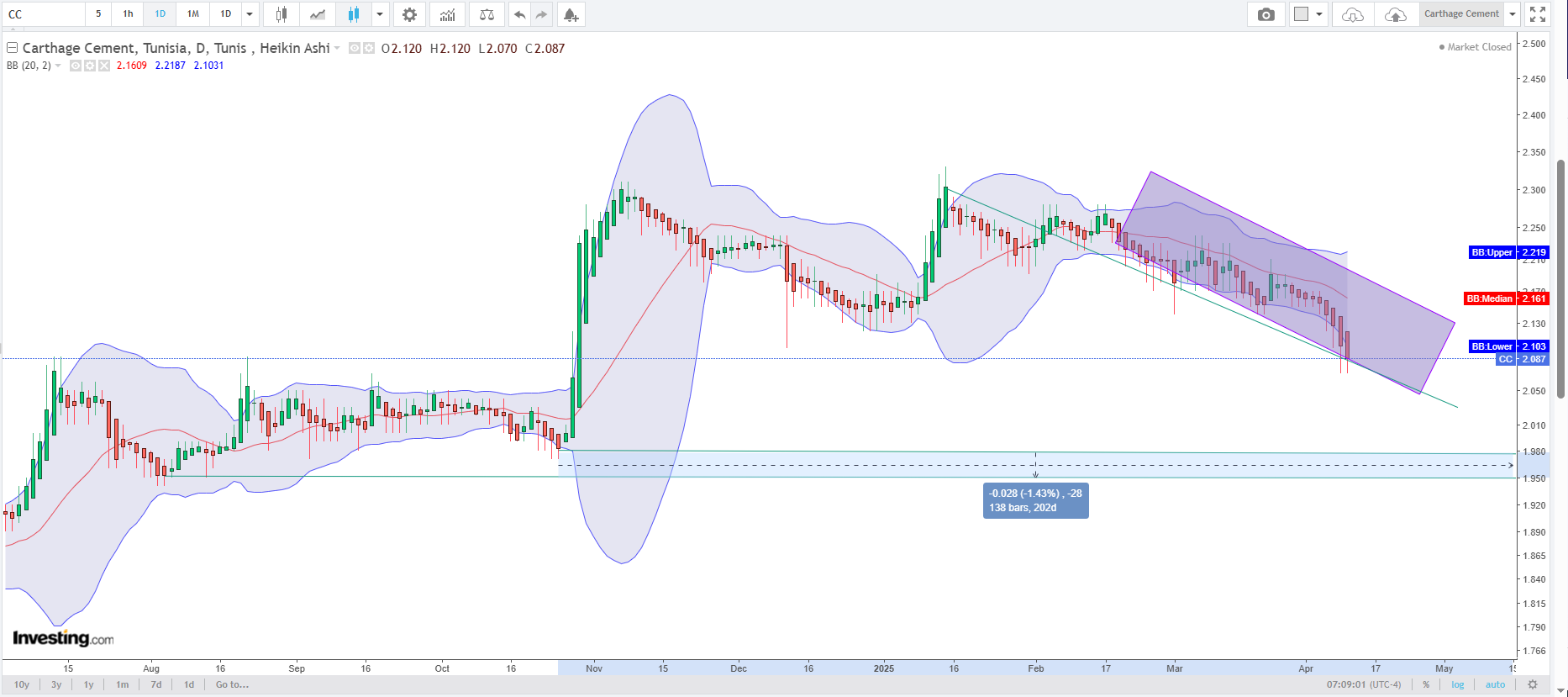Take a chart snapshot with camera icon

(1266, 14)
